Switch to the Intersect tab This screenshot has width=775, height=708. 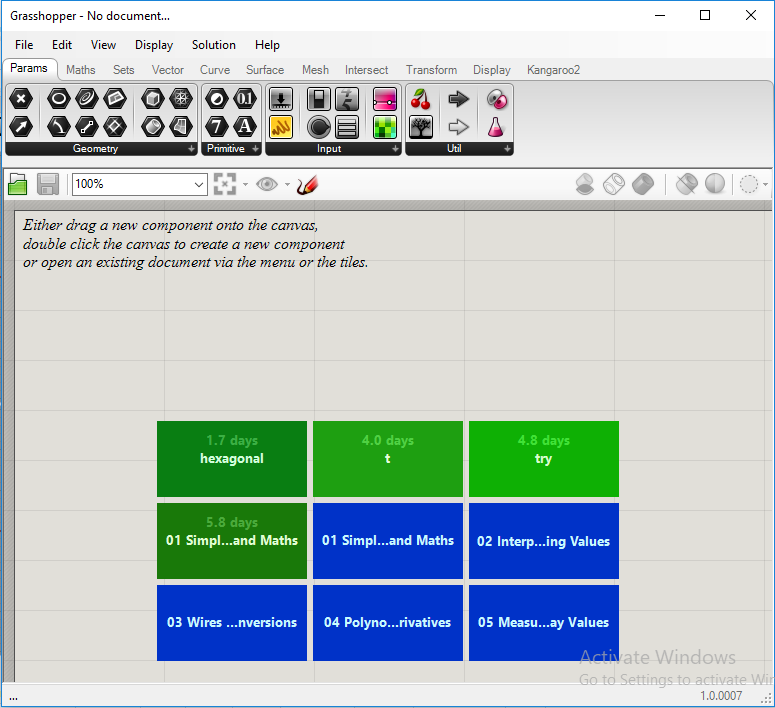[366, 70]
